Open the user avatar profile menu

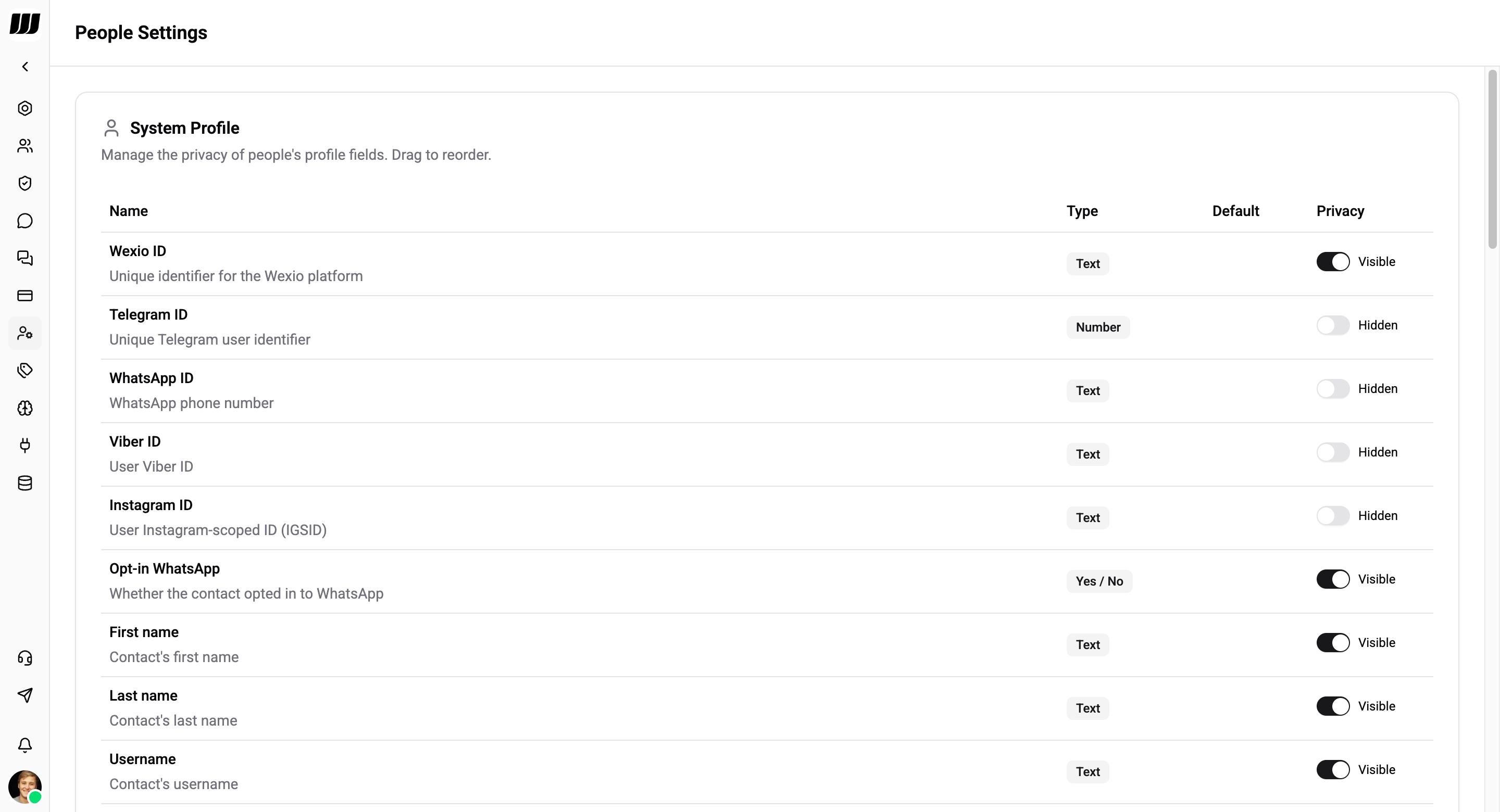(25, 786)
